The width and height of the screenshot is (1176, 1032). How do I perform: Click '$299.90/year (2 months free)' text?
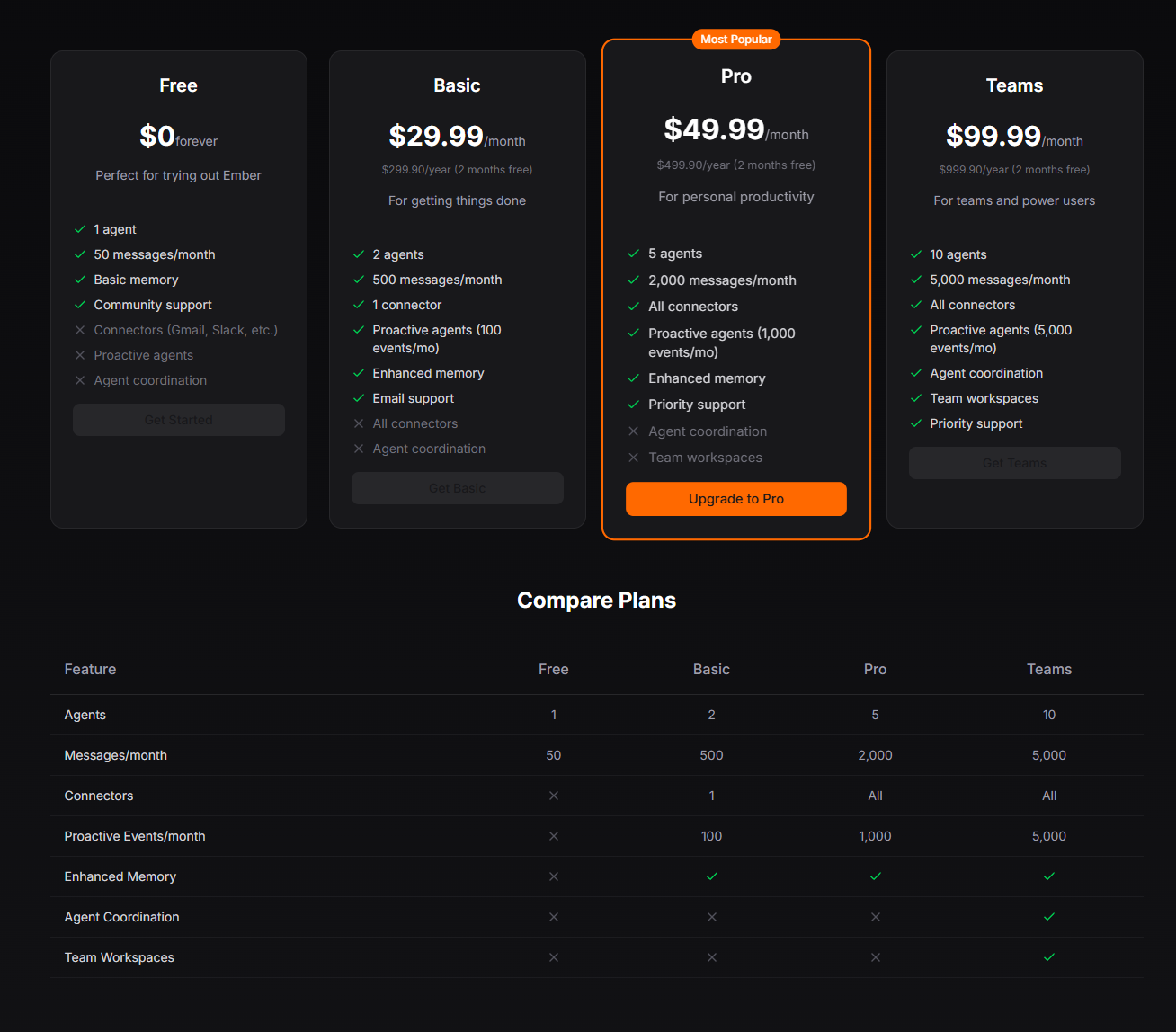pyautogui.click(x=457, y=170)
